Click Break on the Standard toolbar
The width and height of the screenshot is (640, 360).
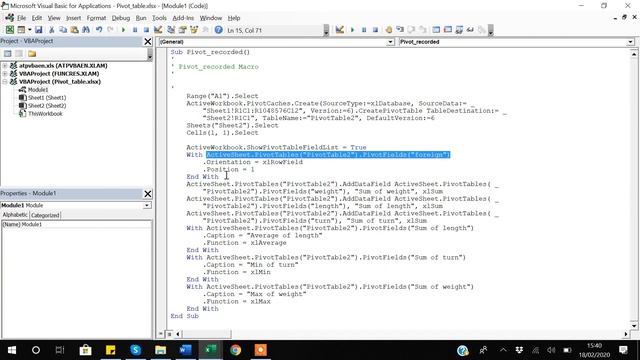[135, 30]
